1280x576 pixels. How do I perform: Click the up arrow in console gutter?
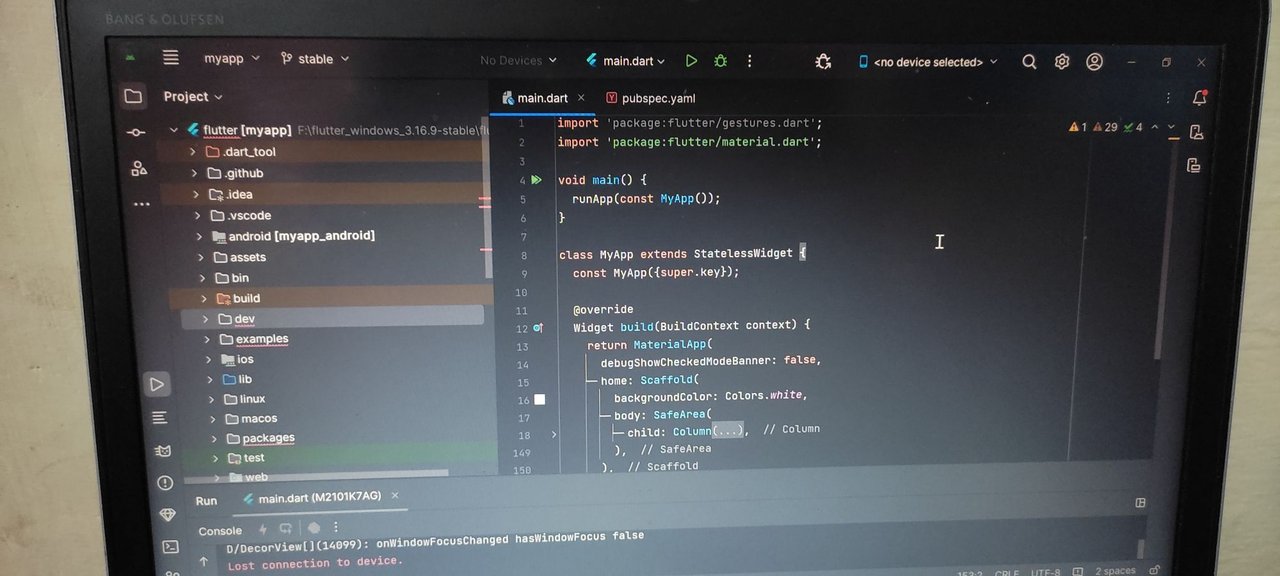coord(204,562)
